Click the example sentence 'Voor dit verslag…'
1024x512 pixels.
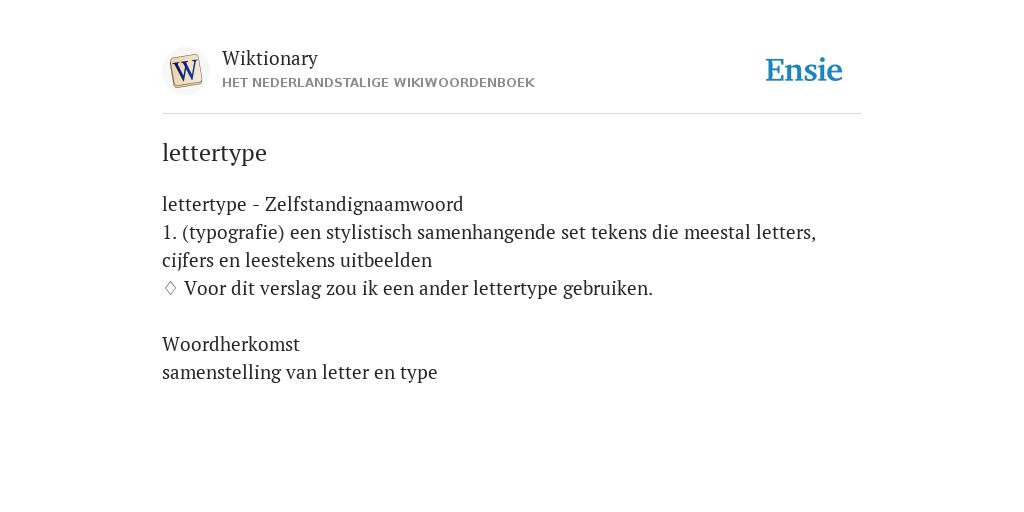(418, 289)
